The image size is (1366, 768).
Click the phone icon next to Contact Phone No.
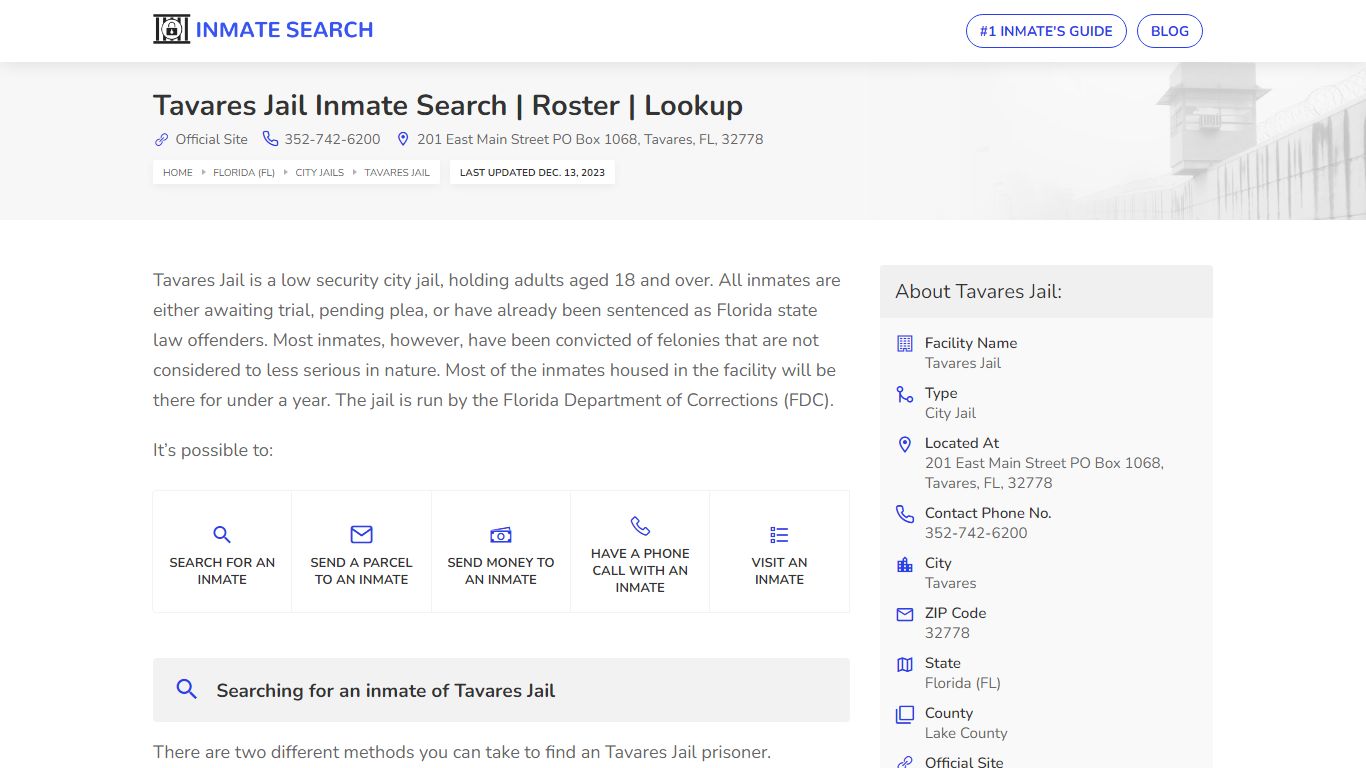905,514
